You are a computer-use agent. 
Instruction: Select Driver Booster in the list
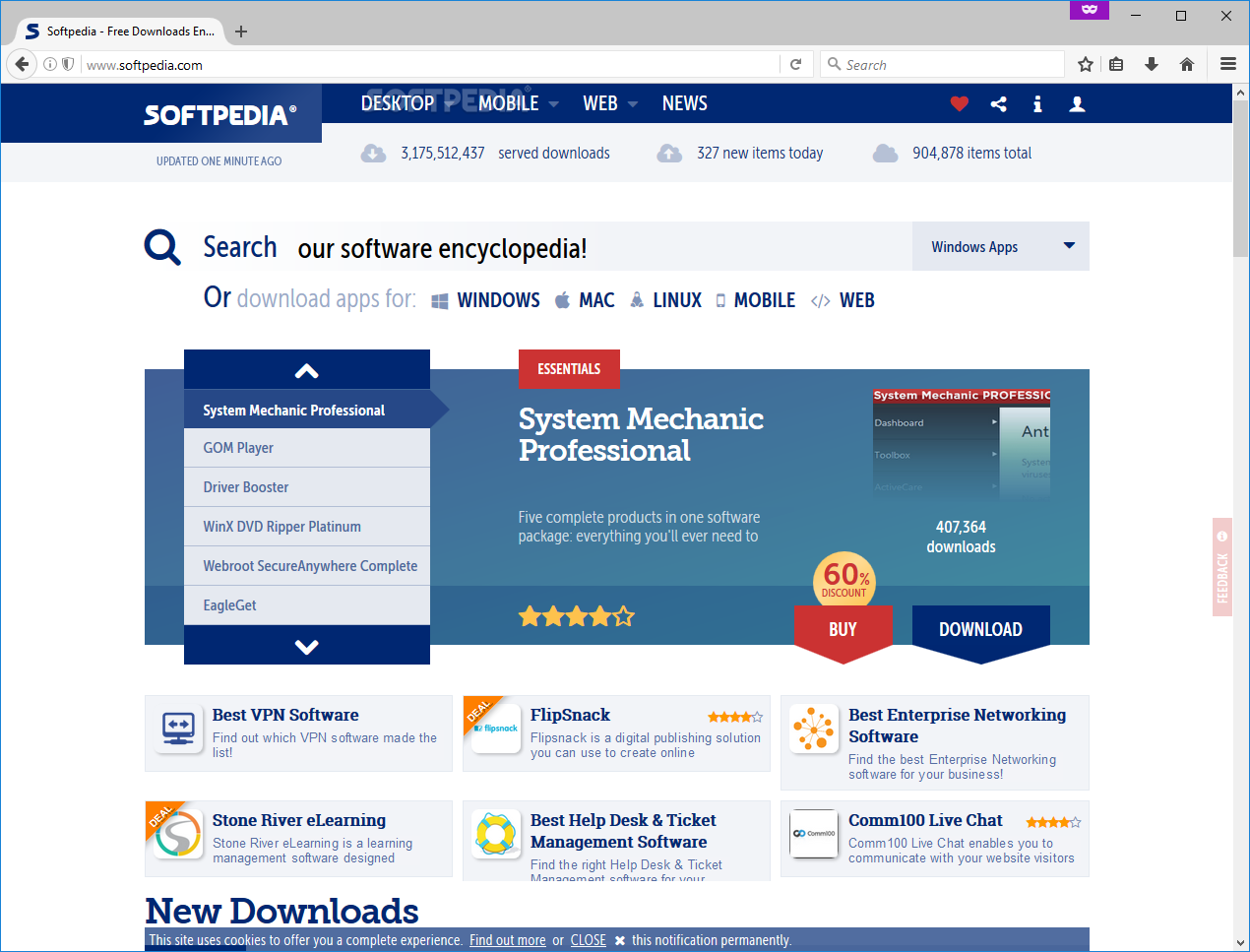coord(307,487)
